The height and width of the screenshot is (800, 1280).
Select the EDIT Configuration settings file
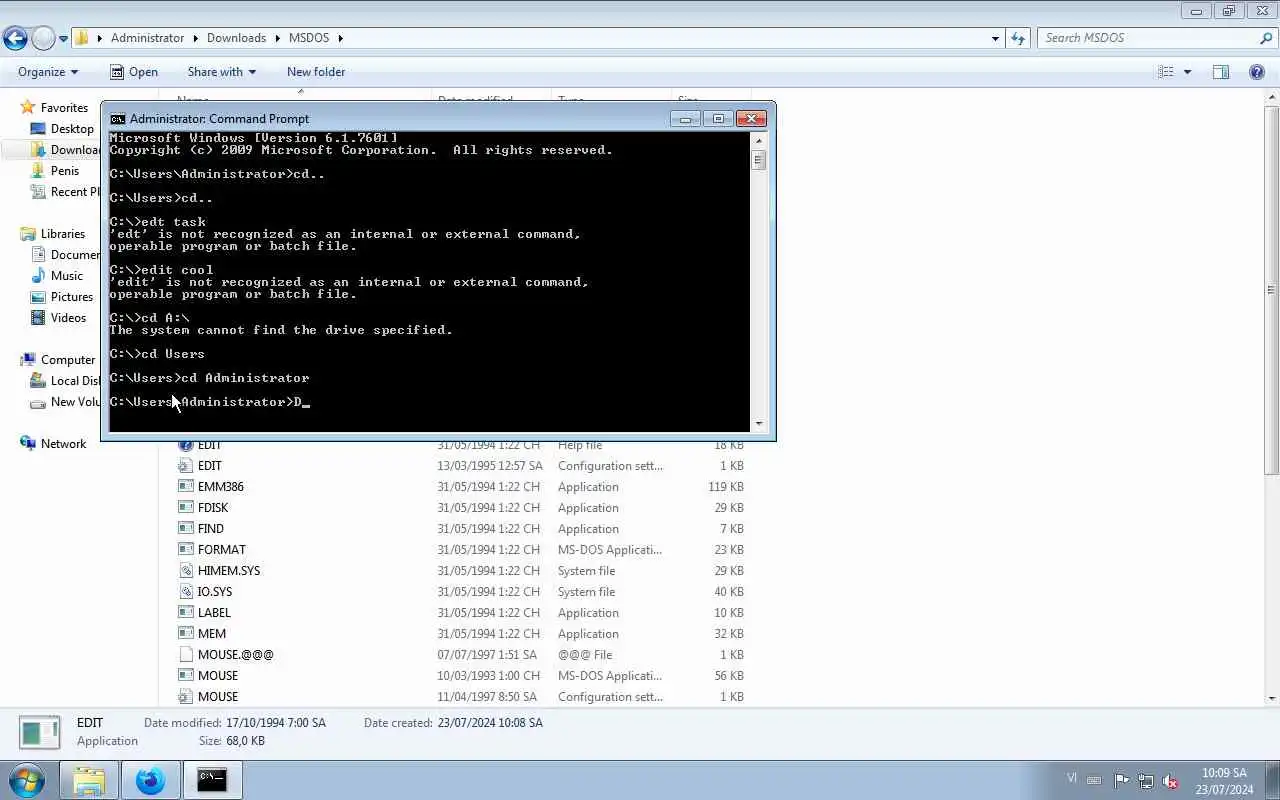[x=460, y=466]
